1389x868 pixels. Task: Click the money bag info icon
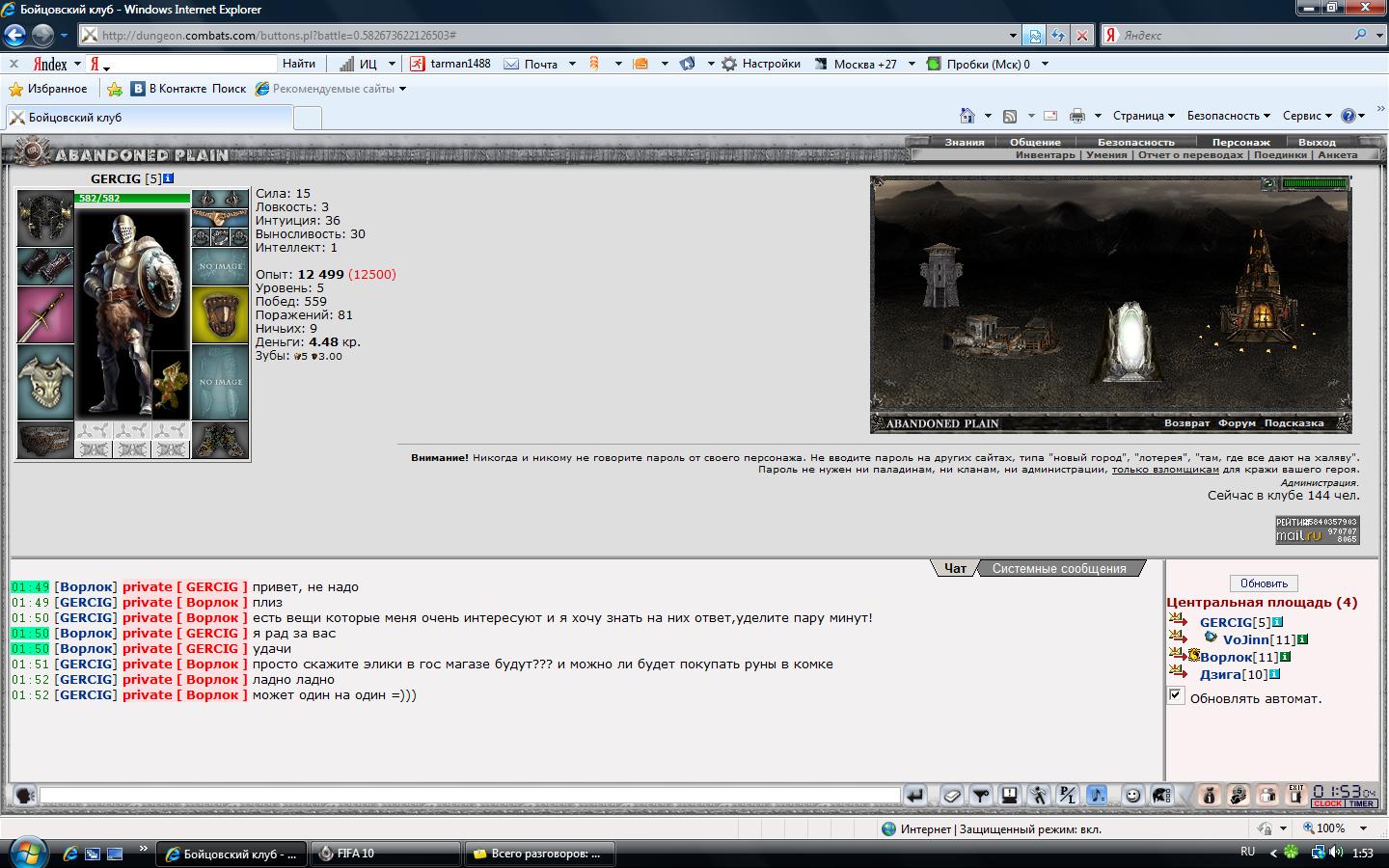[1209, 796]
